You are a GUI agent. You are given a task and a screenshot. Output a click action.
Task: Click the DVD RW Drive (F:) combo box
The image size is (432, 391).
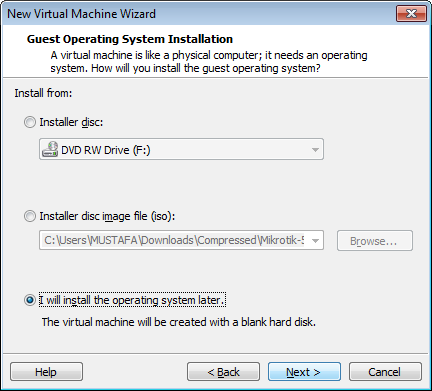pos(181,149)
